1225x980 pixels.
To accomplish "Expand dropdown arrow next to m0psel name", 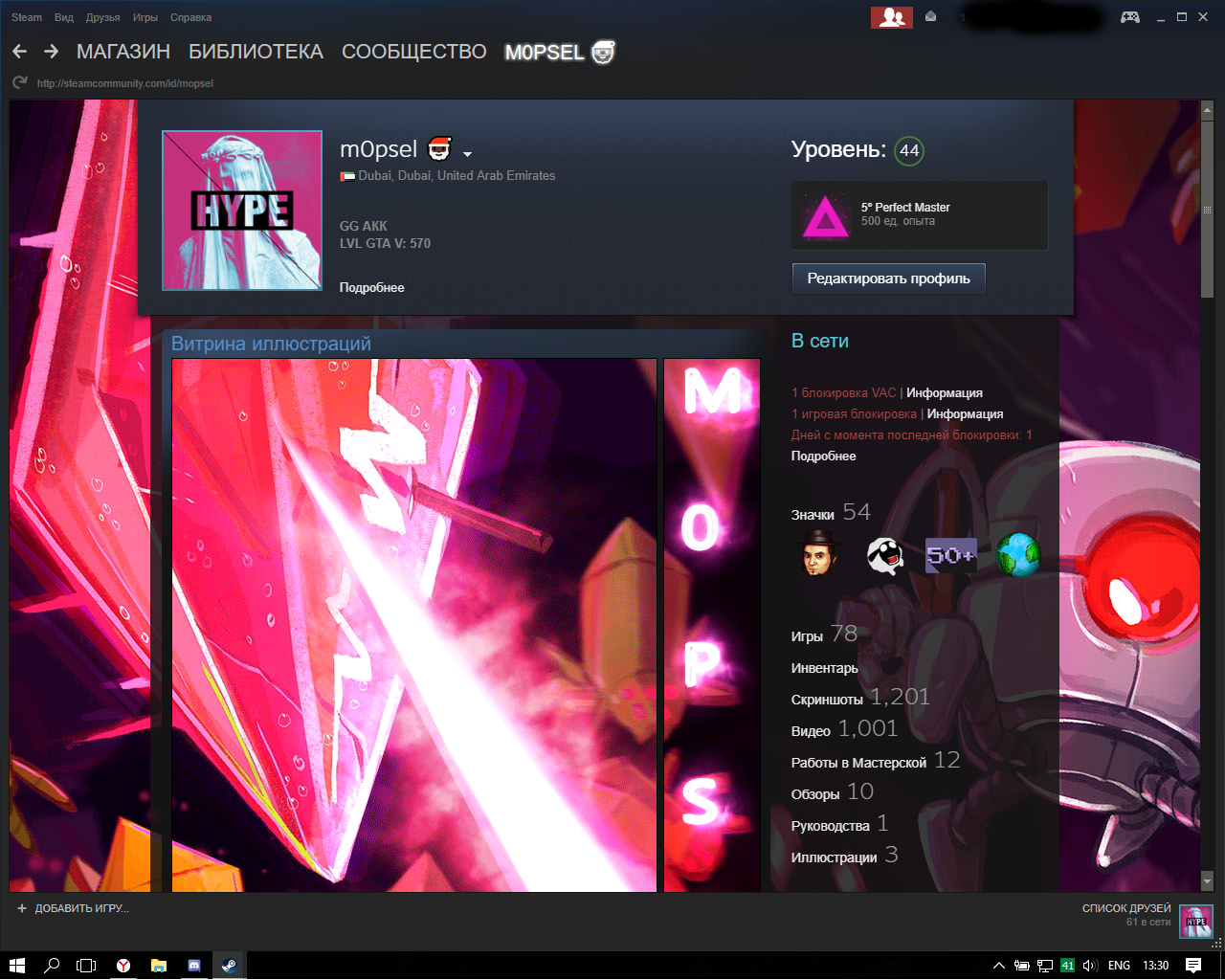I will (x=467, y=154).
